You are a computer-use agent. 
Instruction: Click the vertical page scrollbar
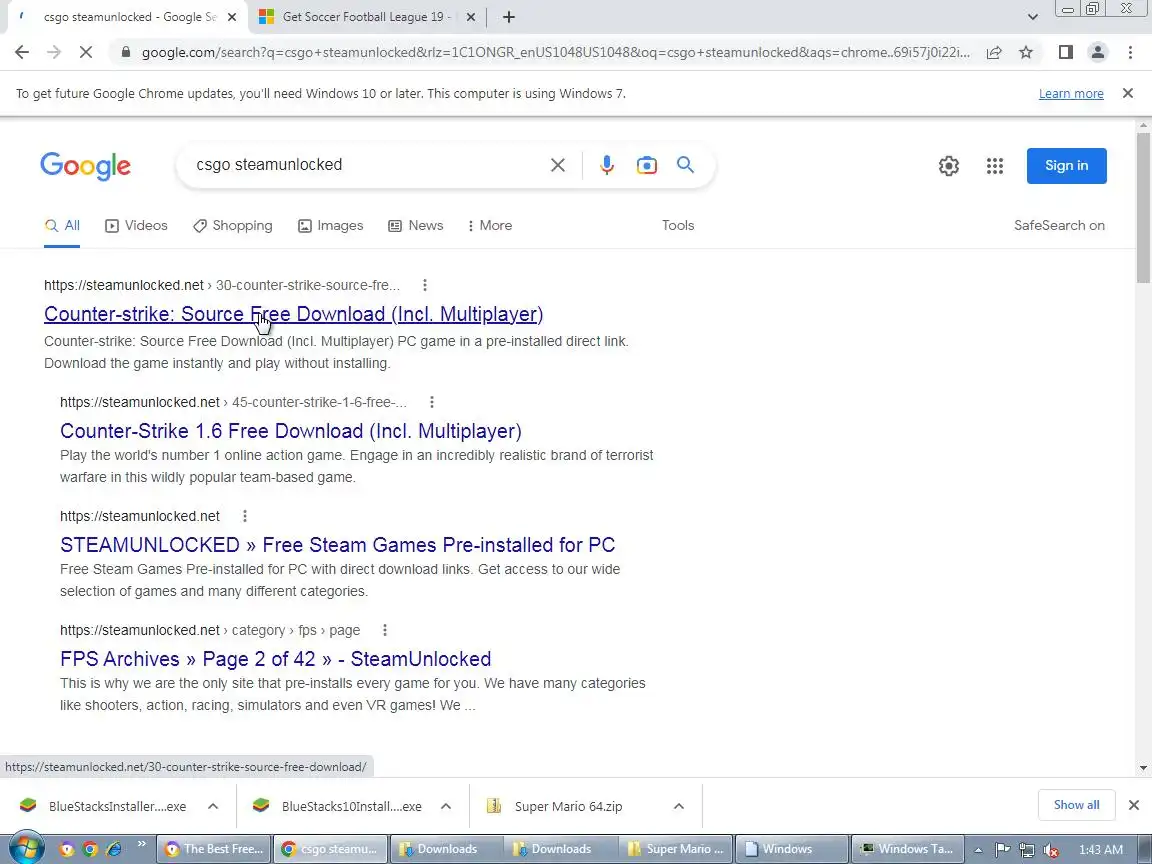coord(1142,208)
